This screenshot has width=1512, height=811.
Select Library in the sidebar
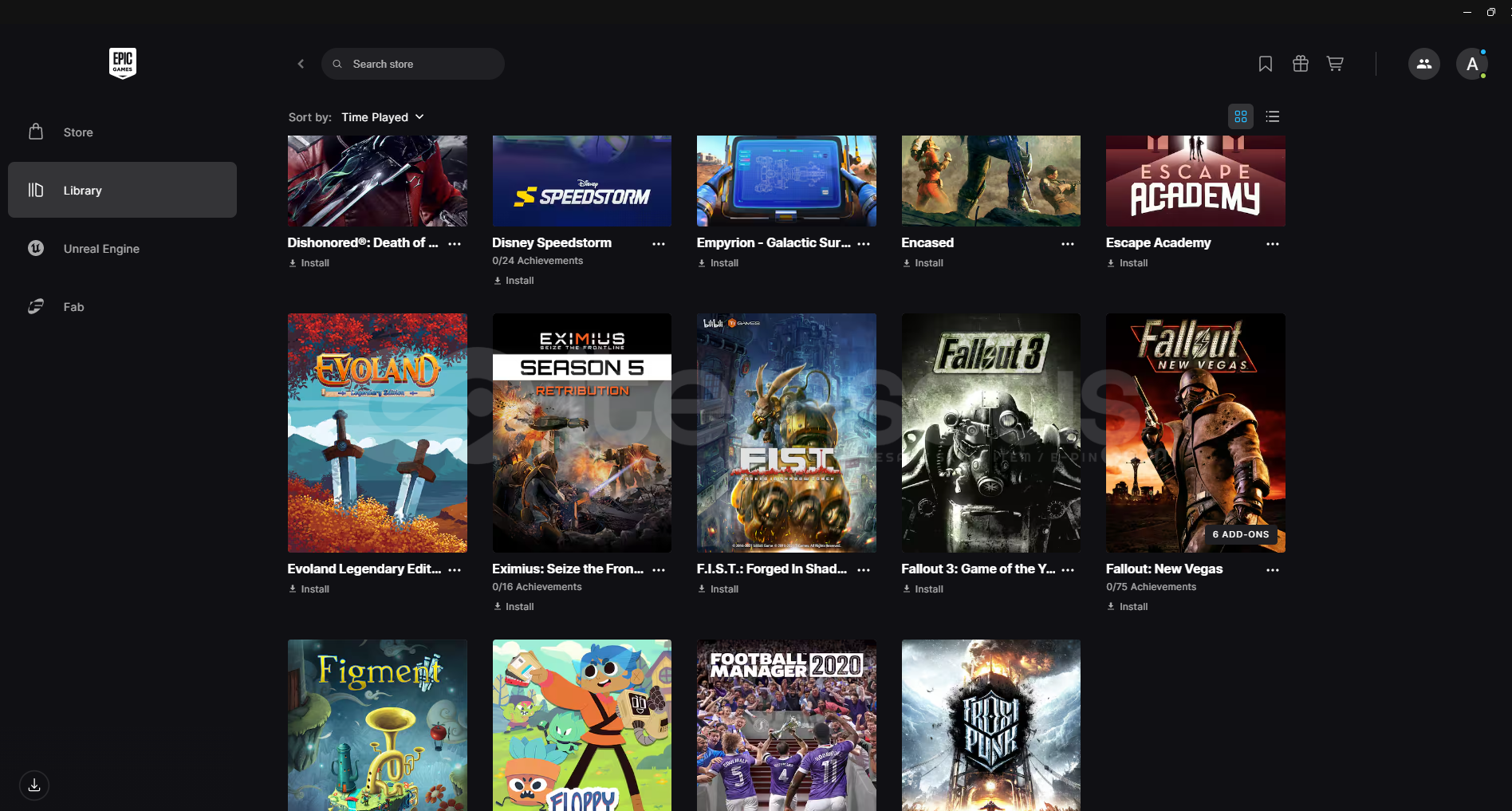122,191
